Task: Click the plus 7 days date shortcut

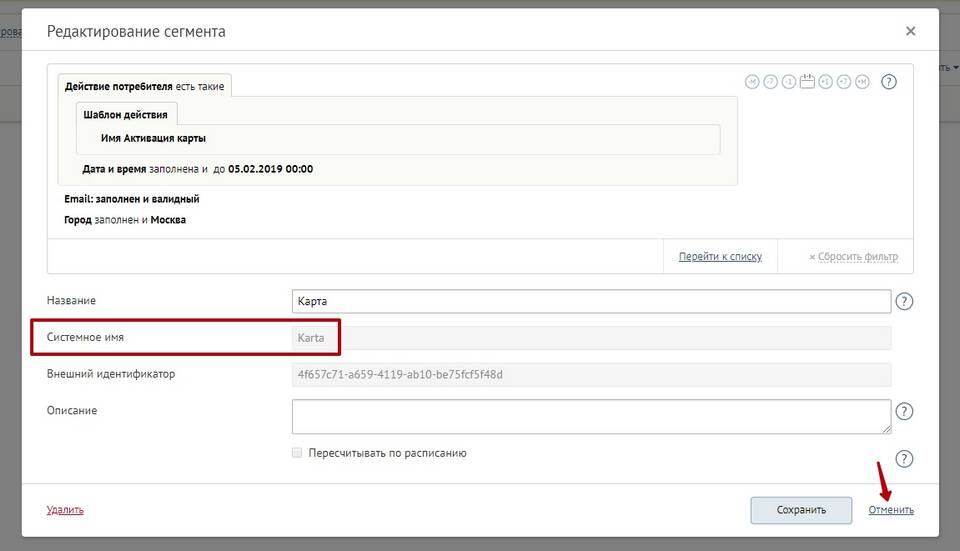Action: (x=844, y=82)
